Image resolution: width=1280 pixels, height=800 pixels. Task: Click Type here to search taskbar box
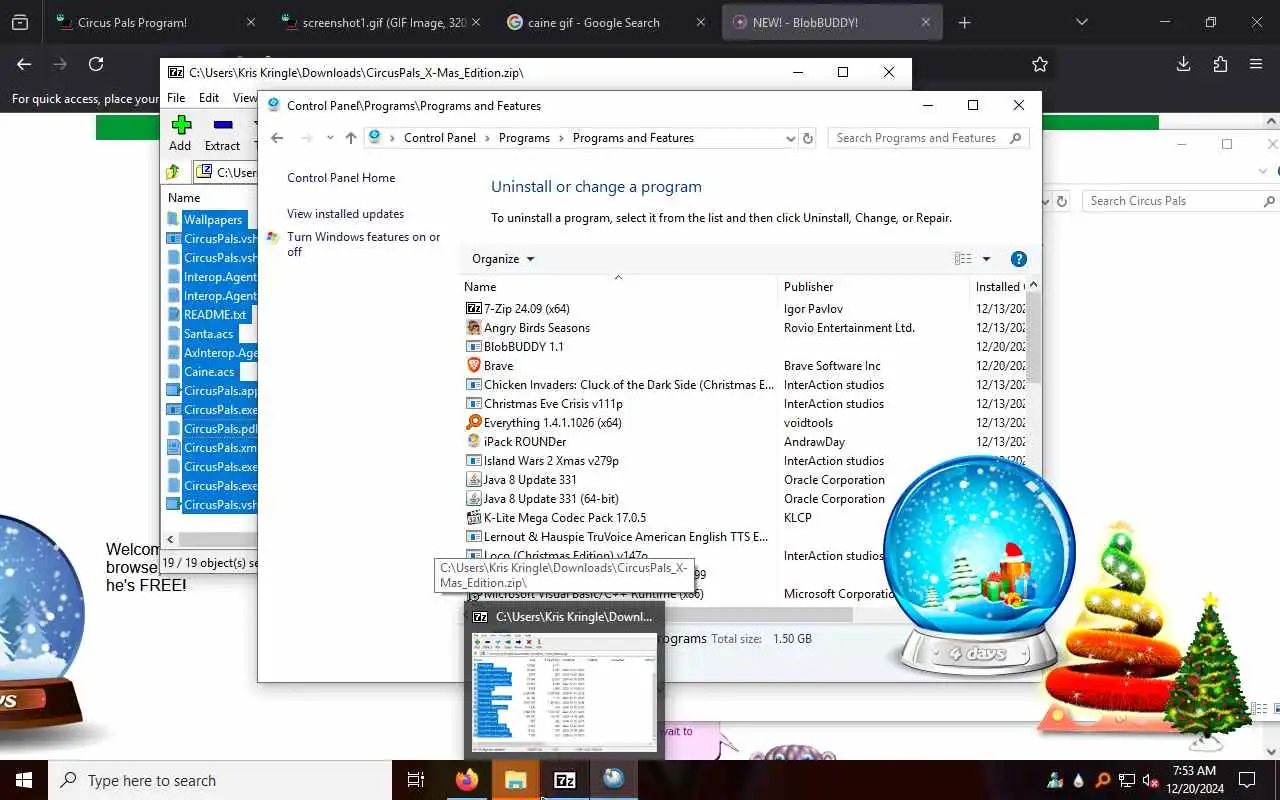point(219,780)
